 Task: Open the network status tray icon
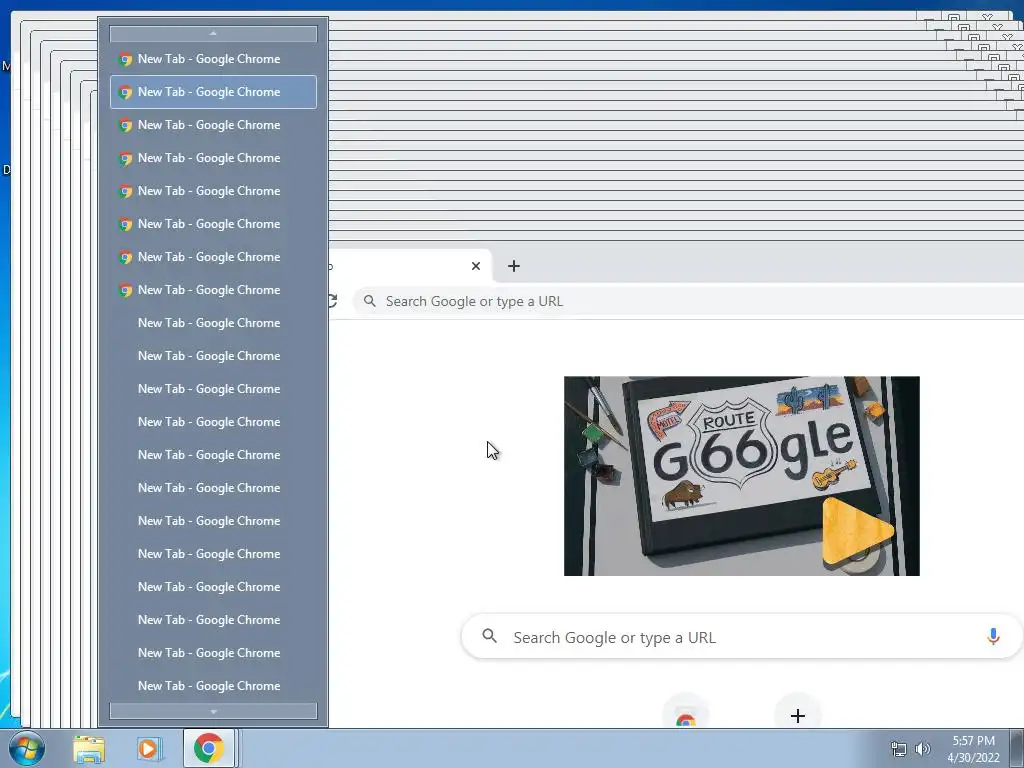pos(899,749)
